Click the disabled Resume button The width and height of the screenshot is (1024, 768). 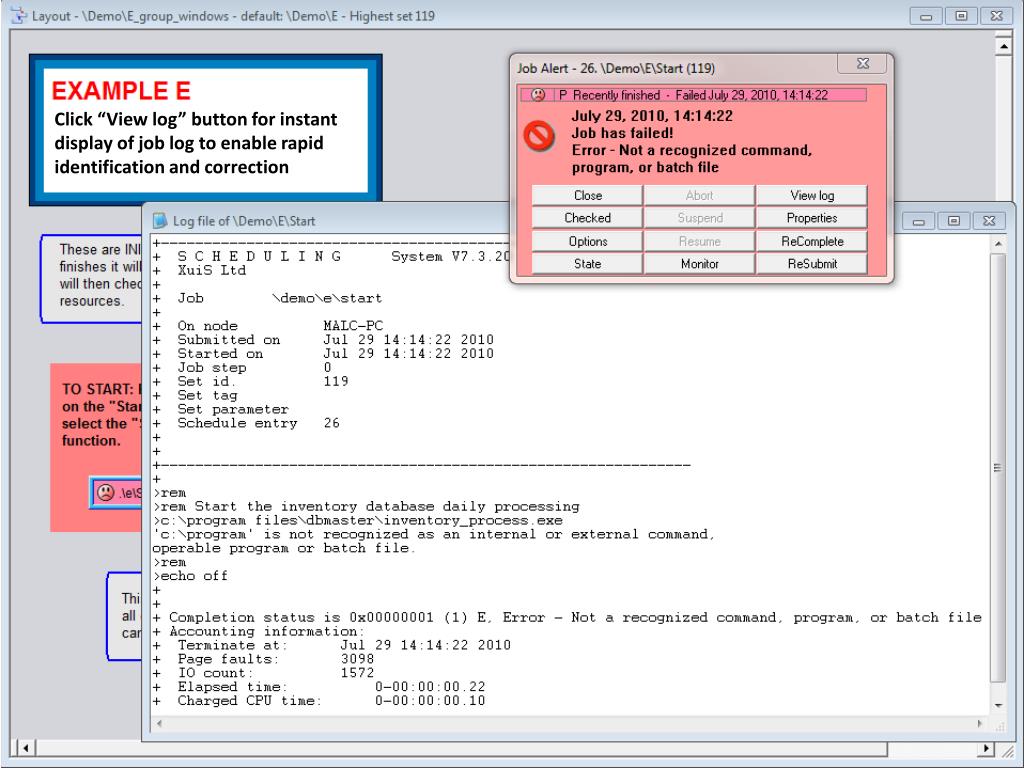point(699,241)
